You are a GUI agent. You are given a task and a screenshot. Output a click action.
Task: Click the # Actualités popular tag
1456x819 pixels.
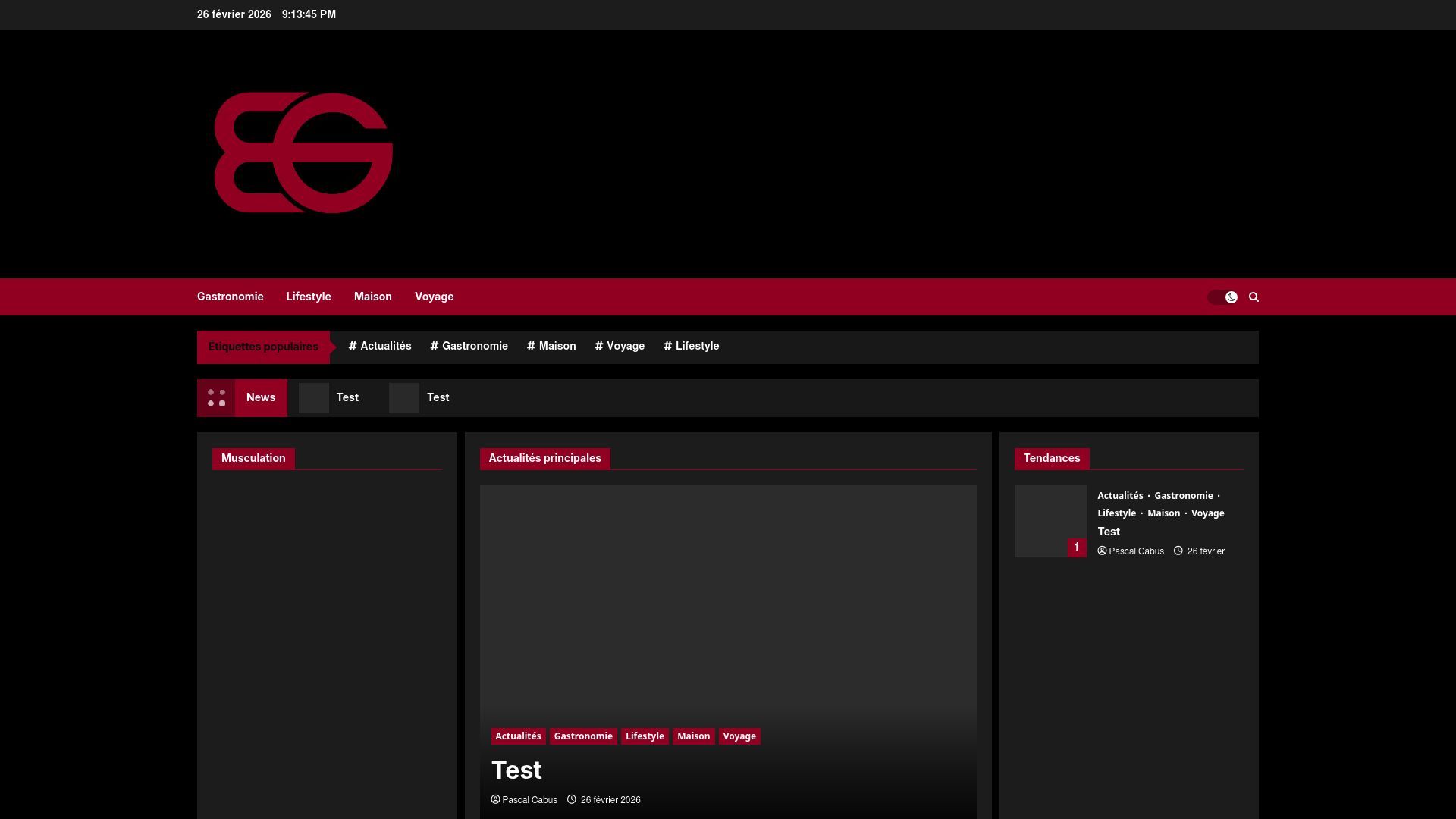pyautogui.click(x=380, y=346)
